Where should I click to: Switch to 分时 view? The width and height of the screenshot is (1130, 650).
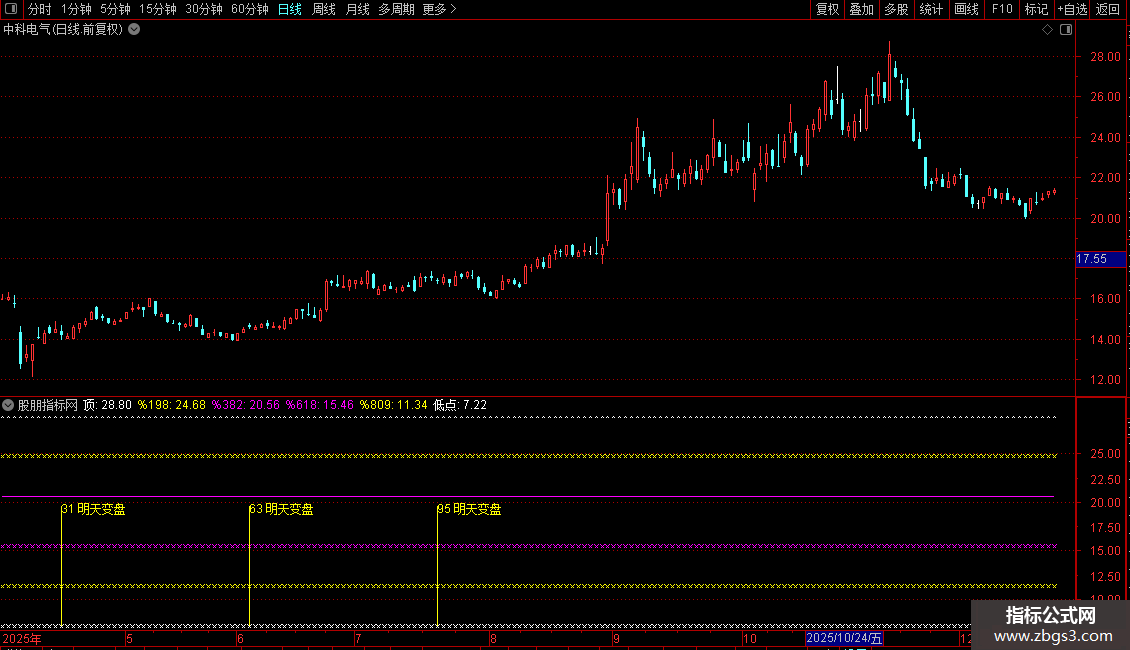click(39, 9)
